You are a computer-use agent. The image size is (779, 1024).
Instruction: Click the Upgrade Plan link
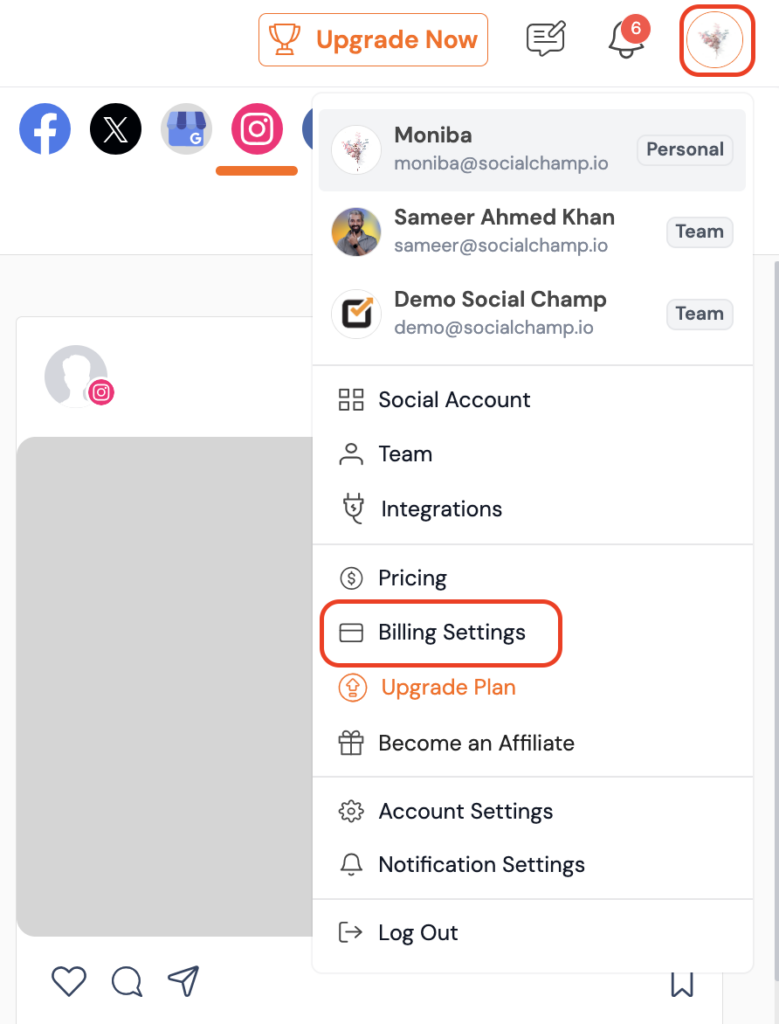[447, 688]
